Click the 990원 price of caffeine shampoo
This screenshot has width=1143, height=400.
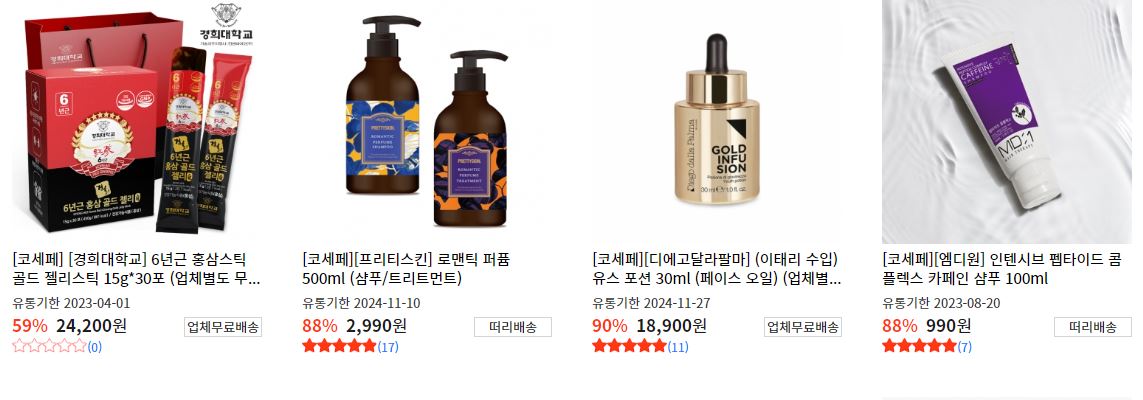coord(948,325)
